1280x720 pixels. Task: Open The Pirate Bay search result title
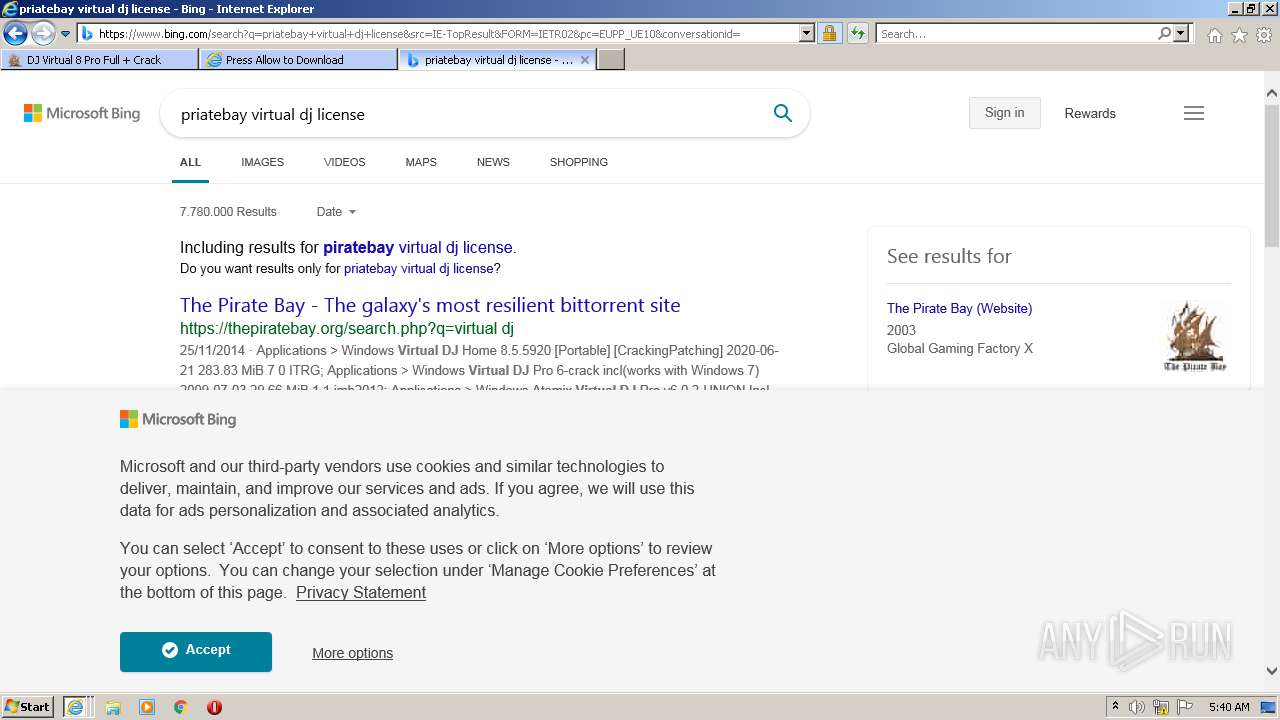tap(430, 305)
